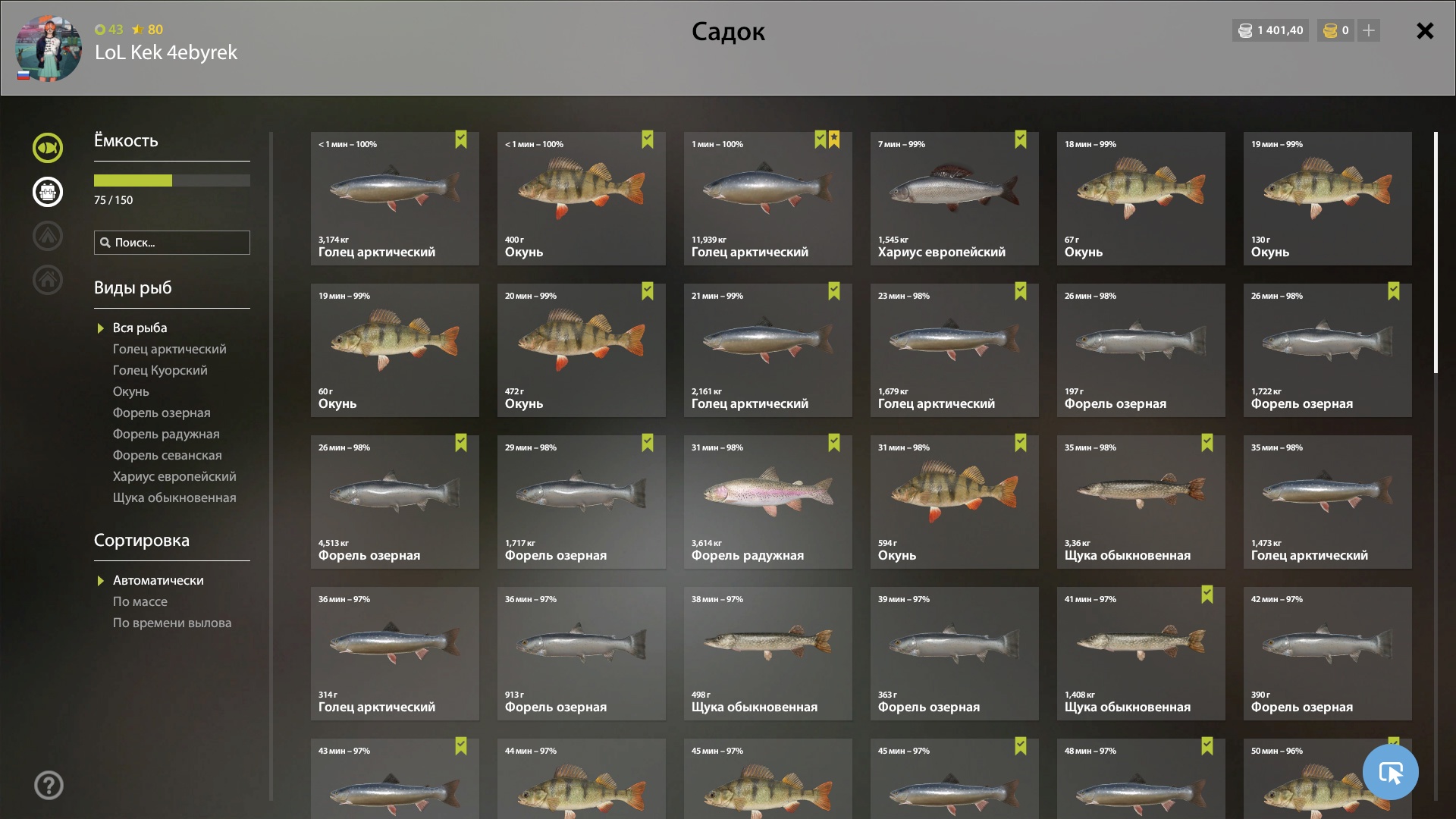Screen dimensions: 1456x819
Task: Filter fish list by Окунь
Action: [131, 391]
